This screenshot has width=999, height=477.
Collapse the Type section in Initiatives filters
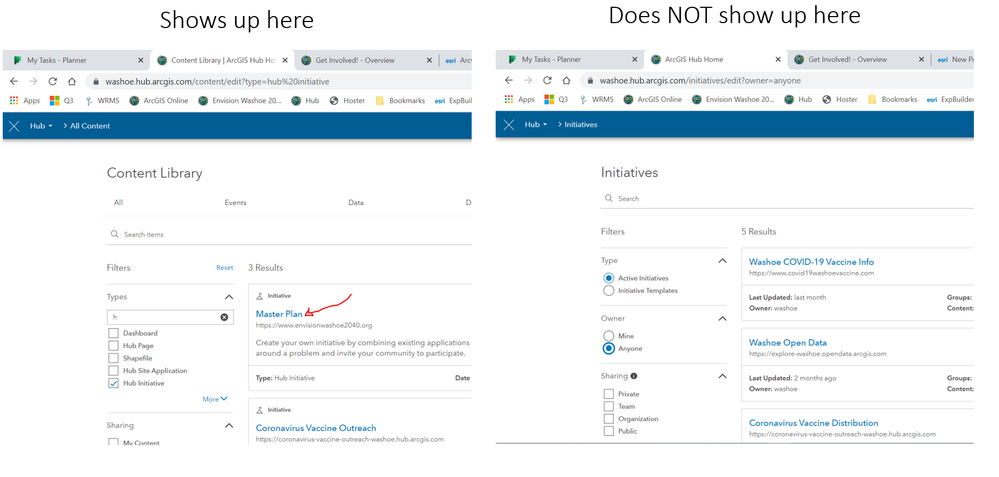tap(722, 260)
